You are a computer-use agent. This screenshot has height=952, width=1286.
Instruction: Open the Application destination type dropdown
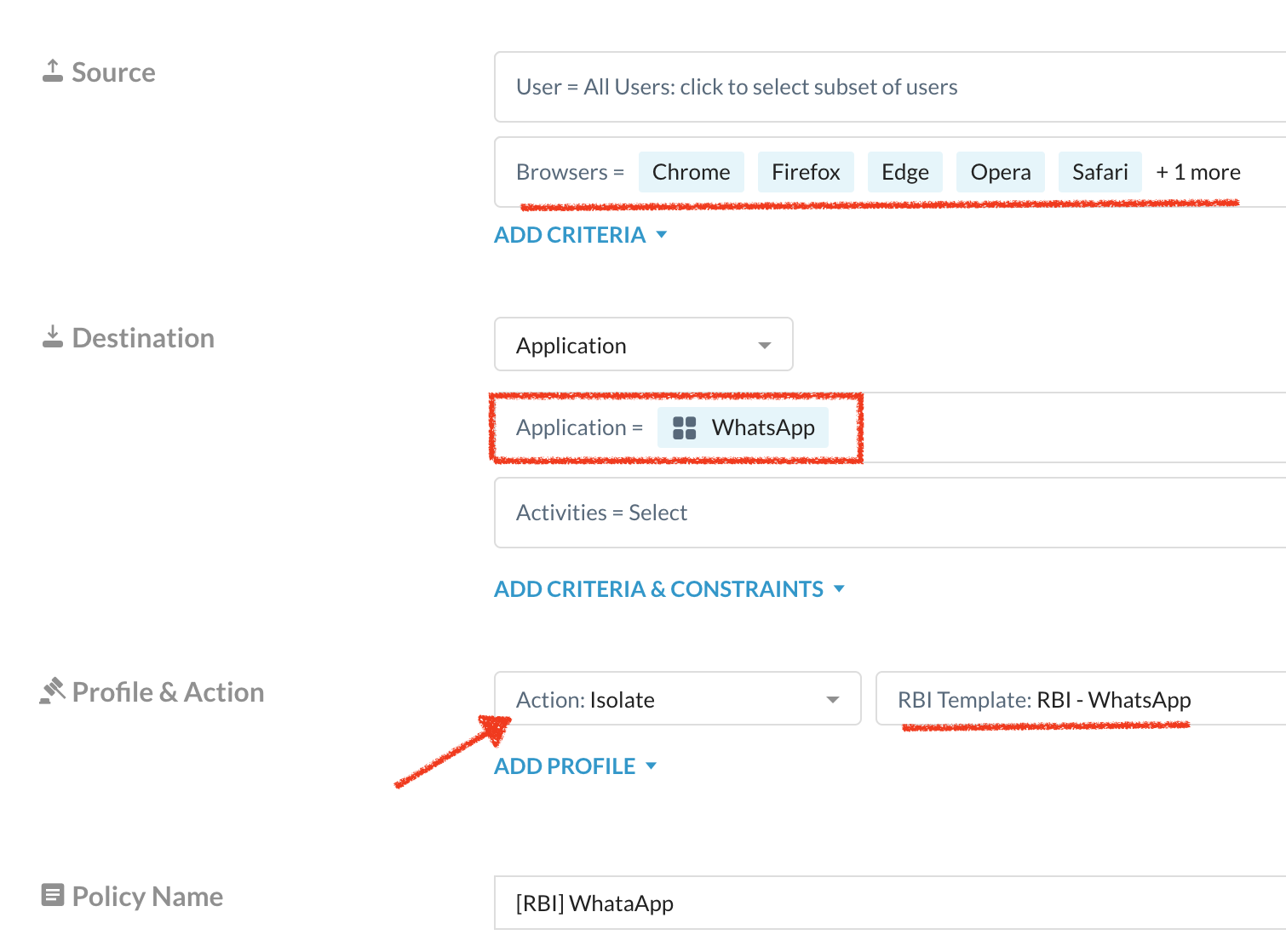(x=644, y=344)
